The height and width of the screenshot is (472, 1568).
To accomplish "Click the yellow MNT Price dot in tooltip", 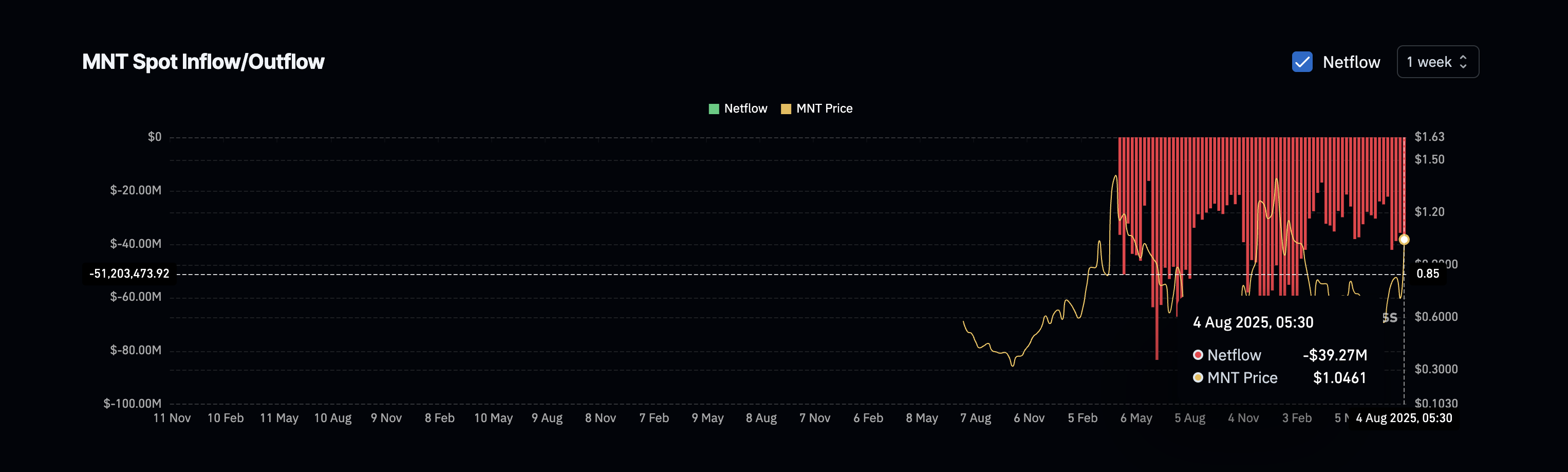I will [x=1197, y=377].
